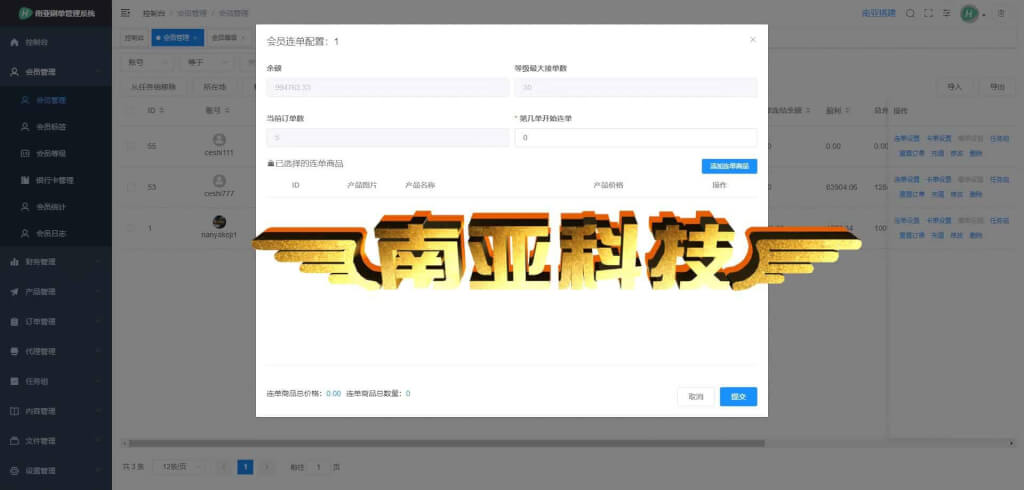1024x490 pixels.
Task: Open the 12条/页 page size dropdown
Action: [x=179, y=467]
